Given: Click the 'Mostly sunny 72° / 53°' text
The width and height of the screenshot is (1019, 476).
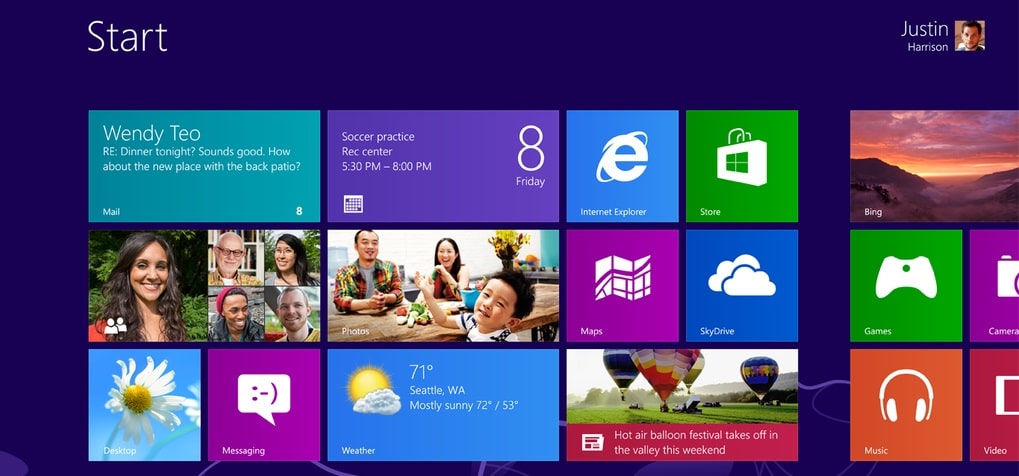Looking at the screenshot, I should [x=464, y=405].
